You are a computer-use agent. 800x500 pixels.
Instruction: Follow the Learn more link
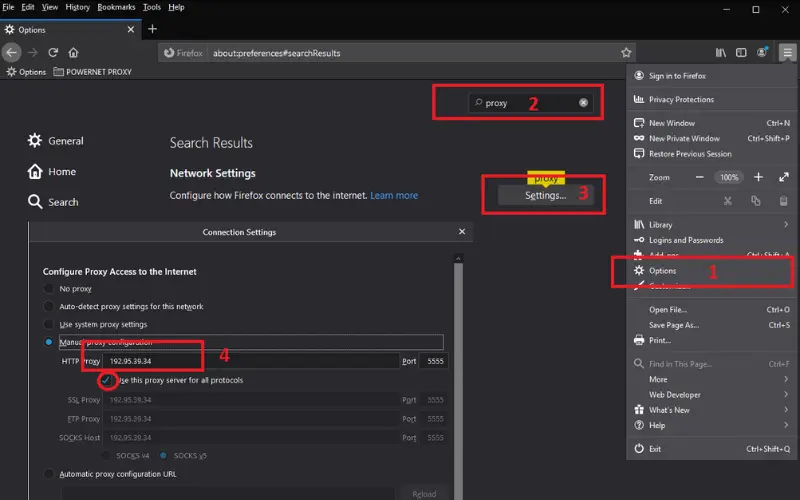click(x=394, y=195)
